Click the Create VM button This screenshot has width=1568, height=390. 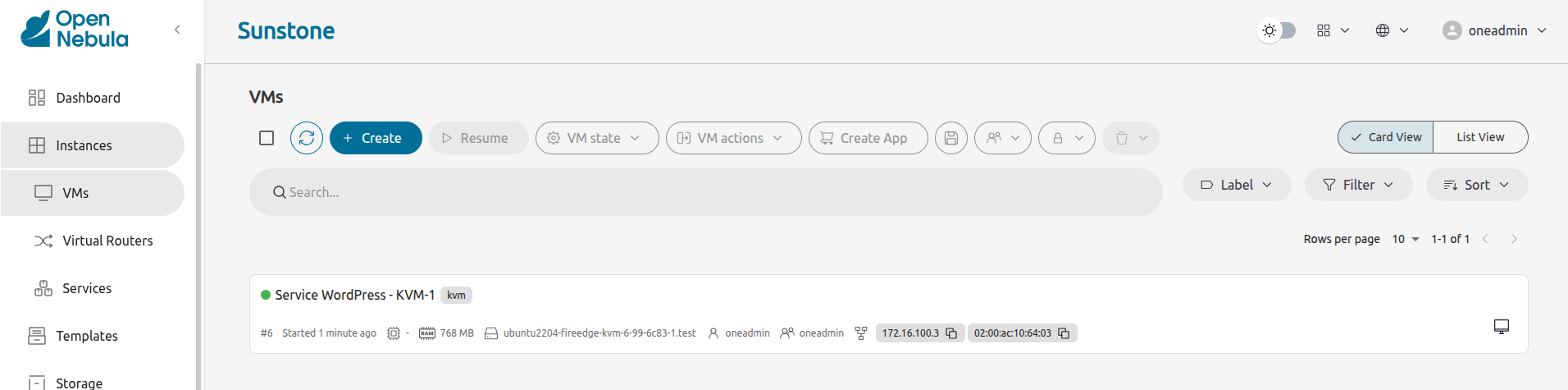click(x=376, y=138)
